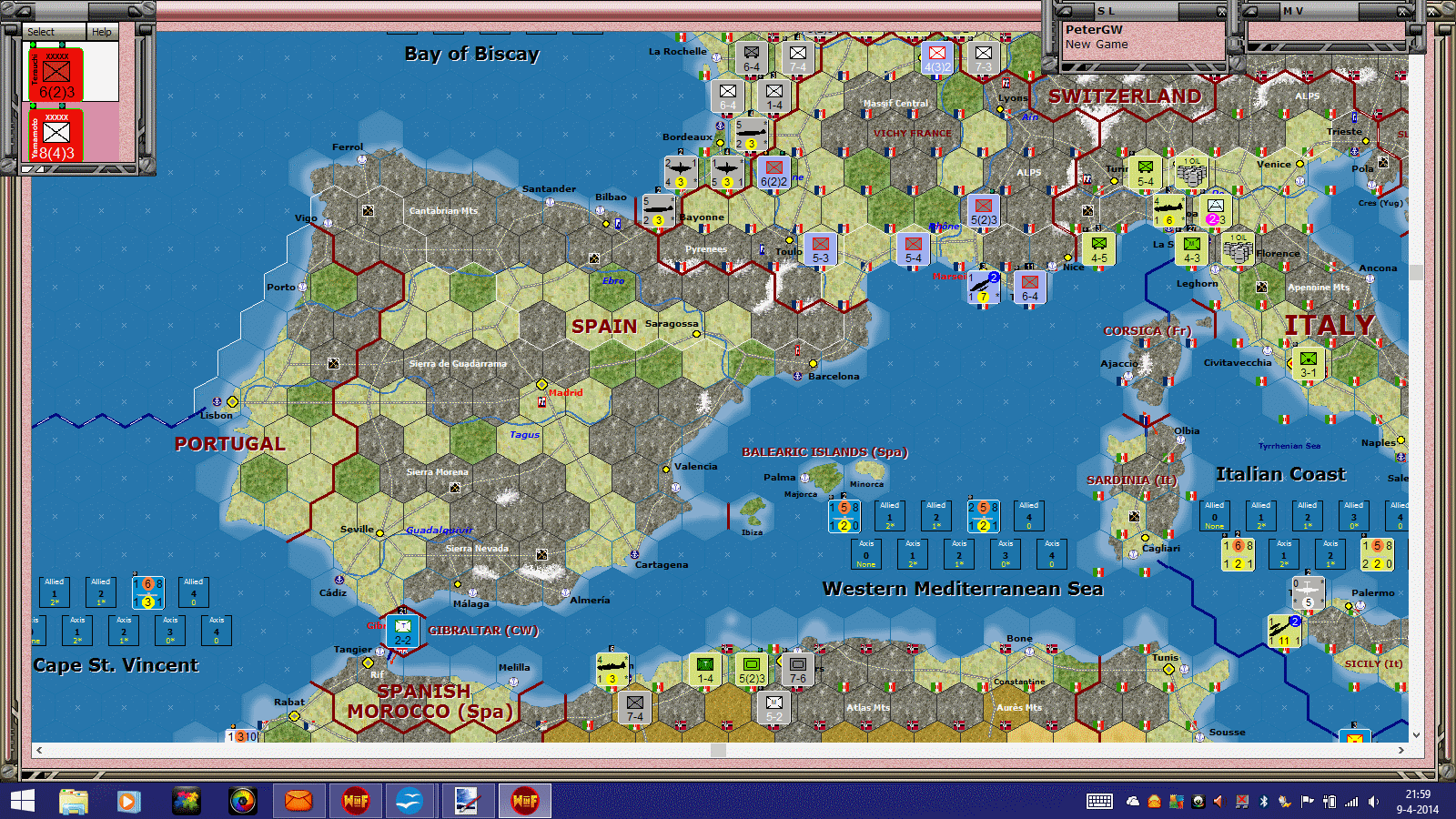The height and width of the screenshot is (819, 1456).
Task: Collapse the unit selection panel arrow
Action: [x=25, y=12]
